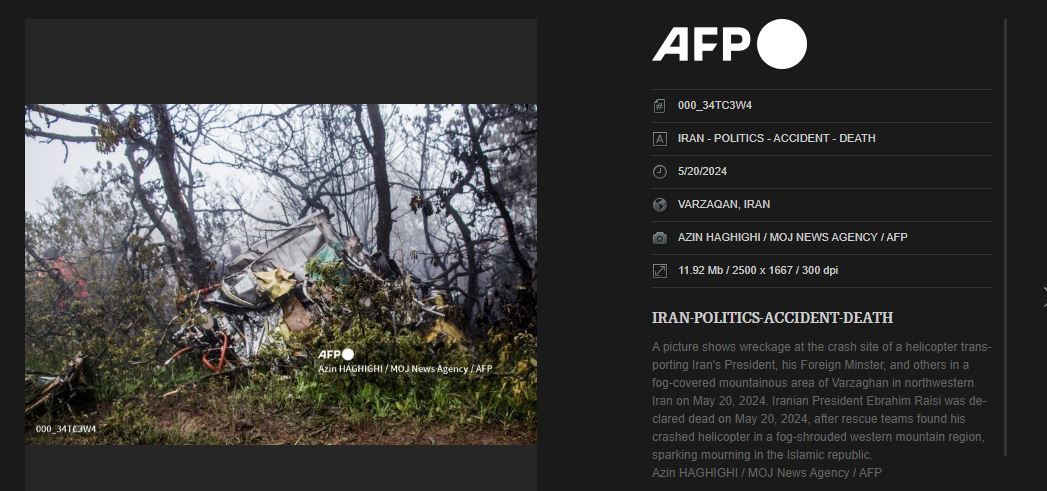Click the AZIN HAGHIGHI / MOJ NEWS AGENCY / AFP credit
Screen dimensions: 1047x491
(x=793, y=237)
